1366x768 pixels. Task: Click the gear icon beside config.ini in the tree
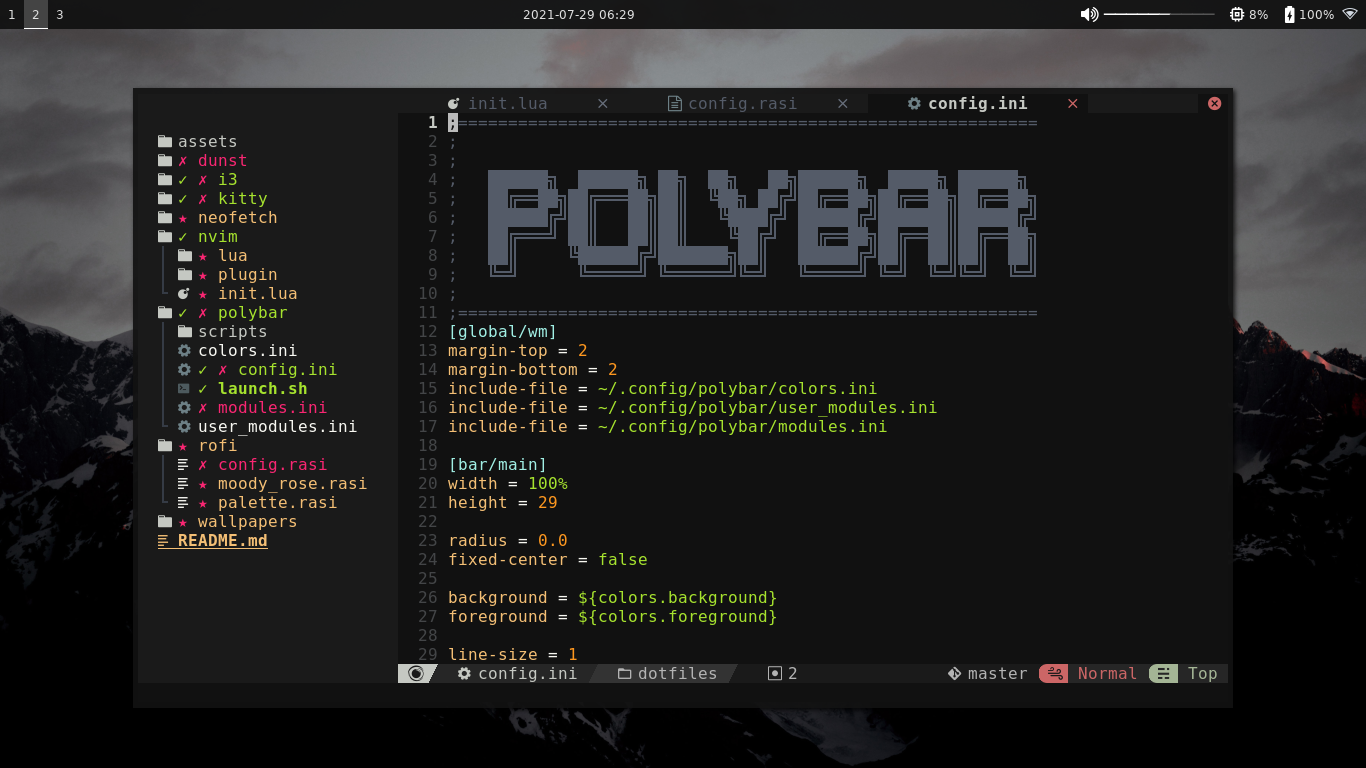pos(184,370)
